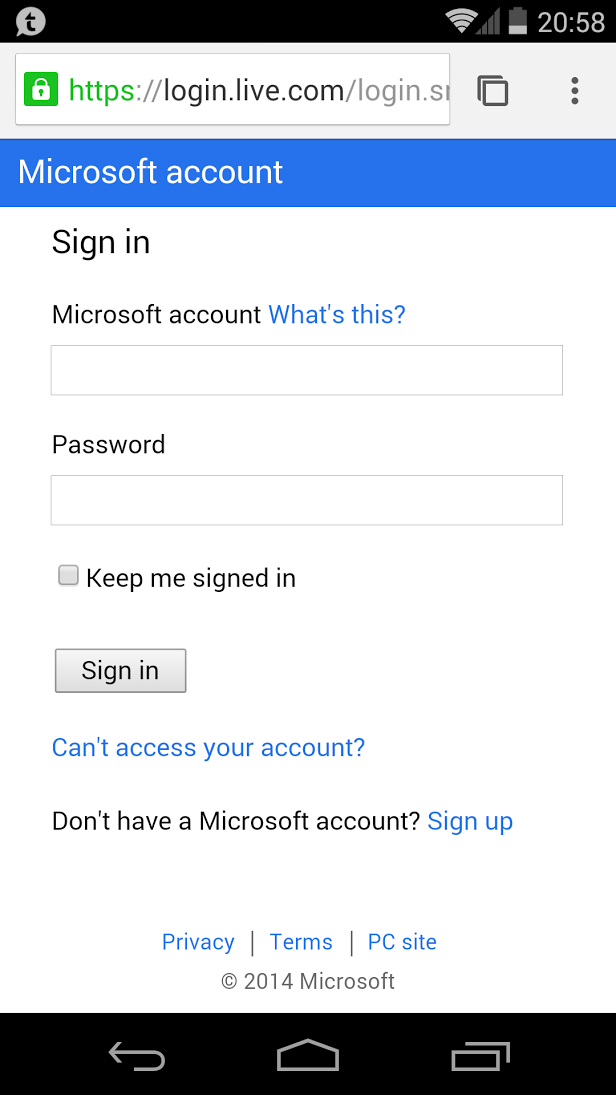Viewport: 616px width, 1095px height.
Task: Tap the login.live.com URL address bar
Action: click(x=250, y=91)
